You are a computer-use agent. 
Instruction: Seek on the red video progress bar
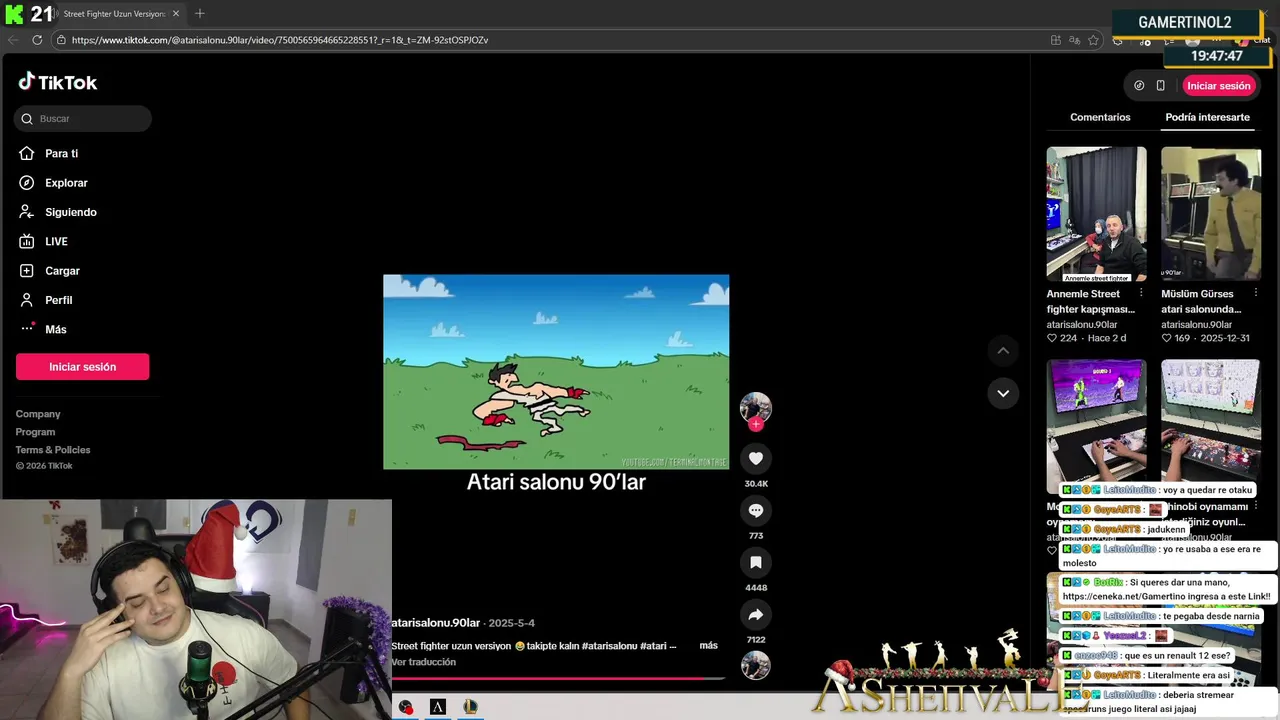click(558, 679)
